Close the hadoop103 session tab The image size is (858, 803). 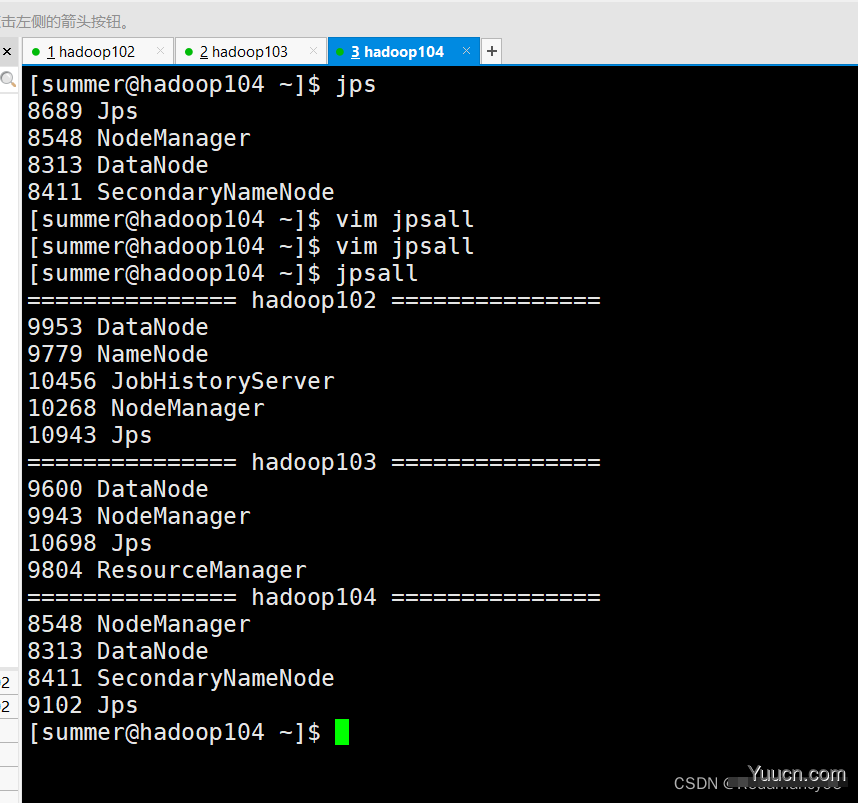314,51
